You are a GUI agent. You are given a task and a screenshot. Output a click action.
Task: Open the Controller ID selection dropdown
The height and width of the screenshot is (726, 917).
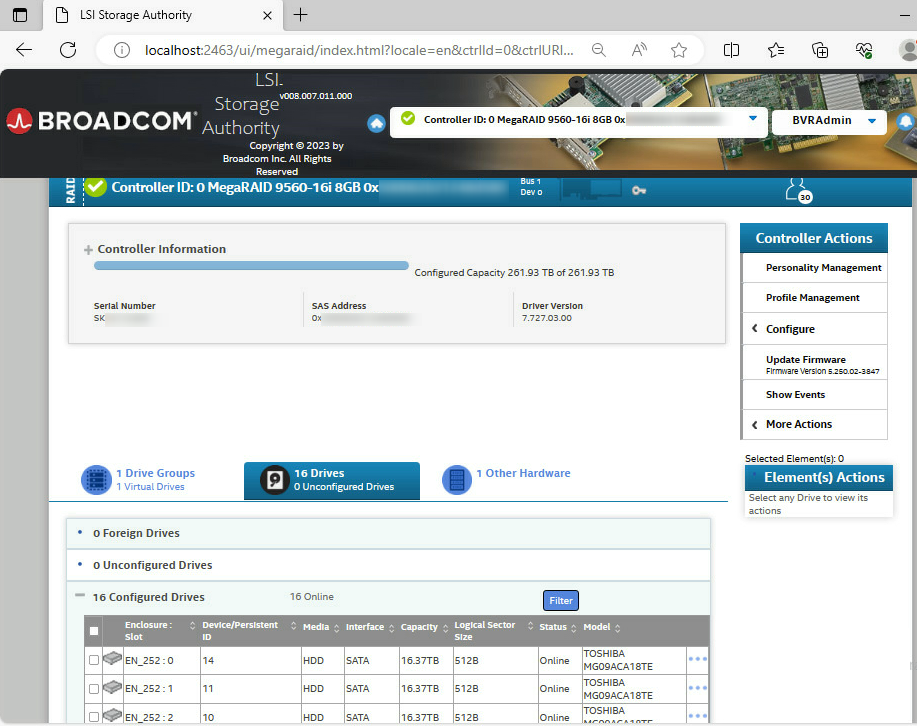click(753, 119)
